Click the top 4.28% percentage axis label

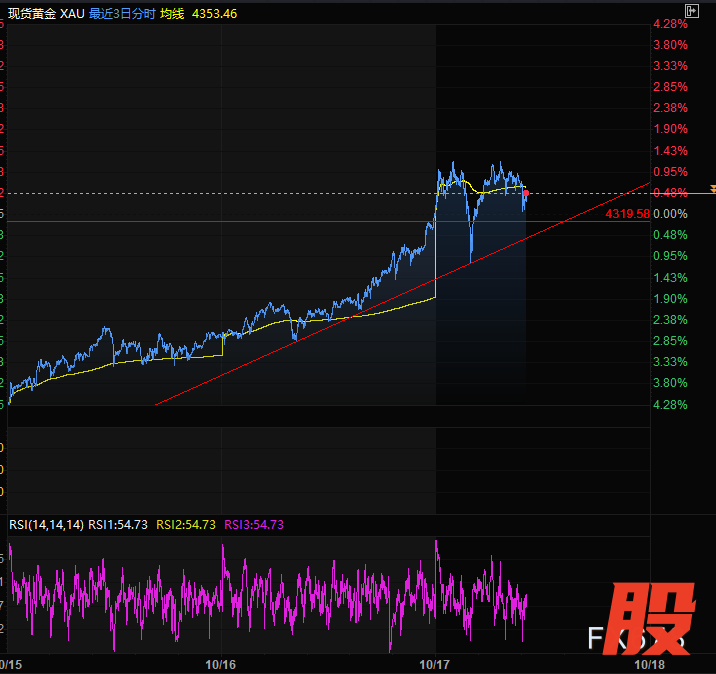pyautogui.click(x=669, y=23)
